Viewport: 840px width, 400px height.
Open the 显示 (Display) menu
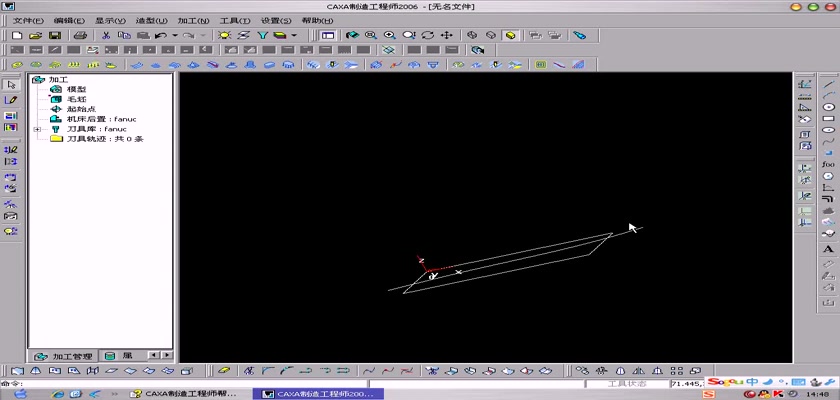[x=110, y=20]
